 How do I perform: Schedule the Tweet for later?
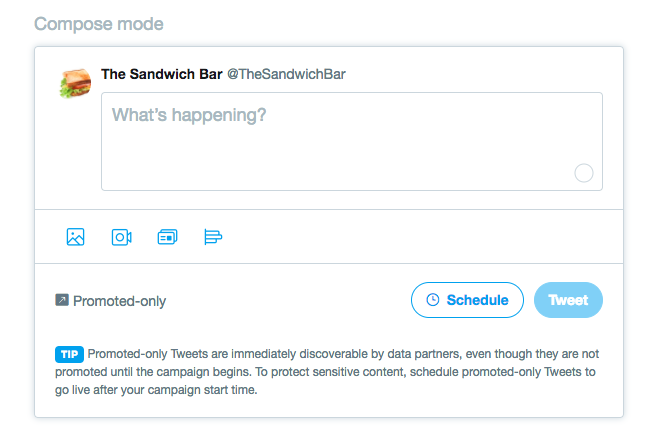coord(467,300)
